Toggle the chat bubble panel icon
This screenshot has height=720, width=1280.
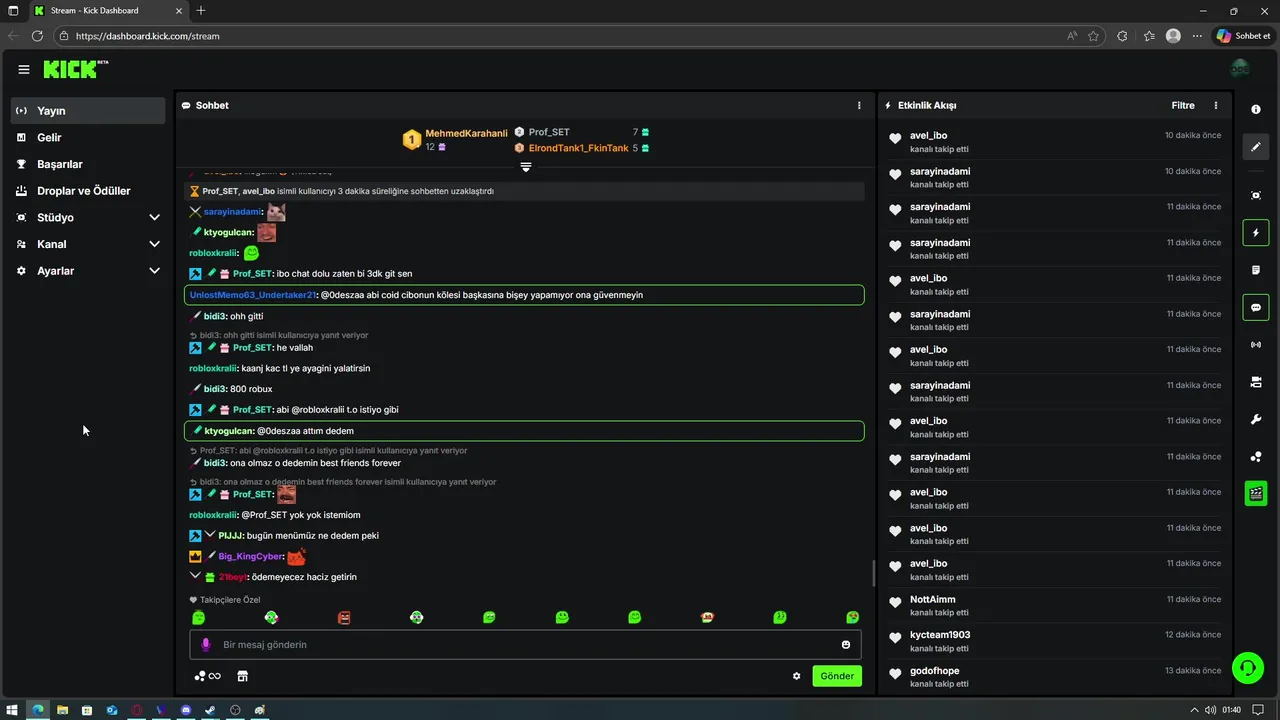(1256, 307)
